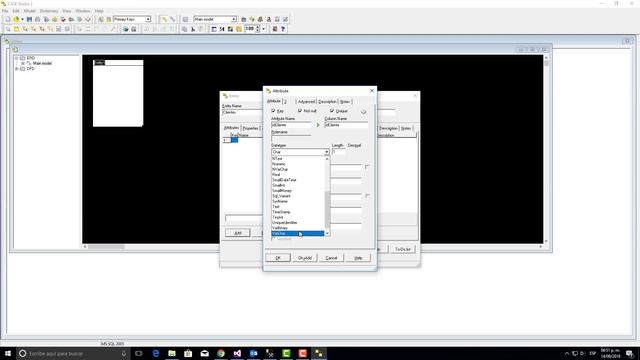The image size is (640, 360).
Task: Click the New file toolbar icon
Action: 8,19
